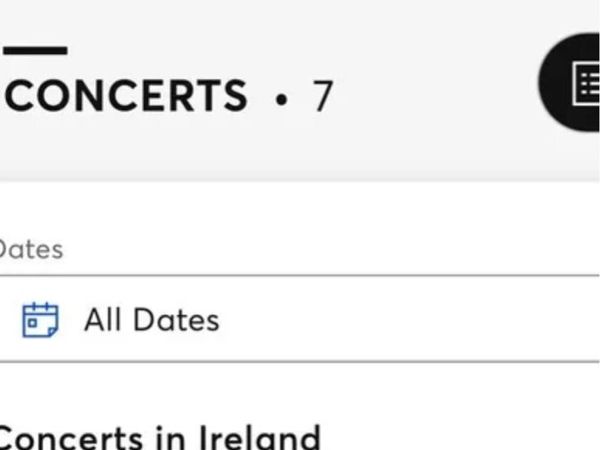Select the Dates filter label
The height and width of the screenshot is (450, 600).
pyautogui.click(x=31, y=250)
